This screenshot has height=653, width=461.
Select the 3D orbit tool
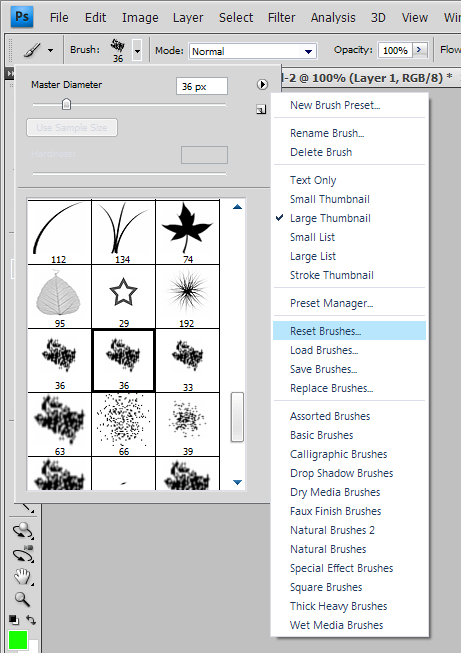point(23,554)
